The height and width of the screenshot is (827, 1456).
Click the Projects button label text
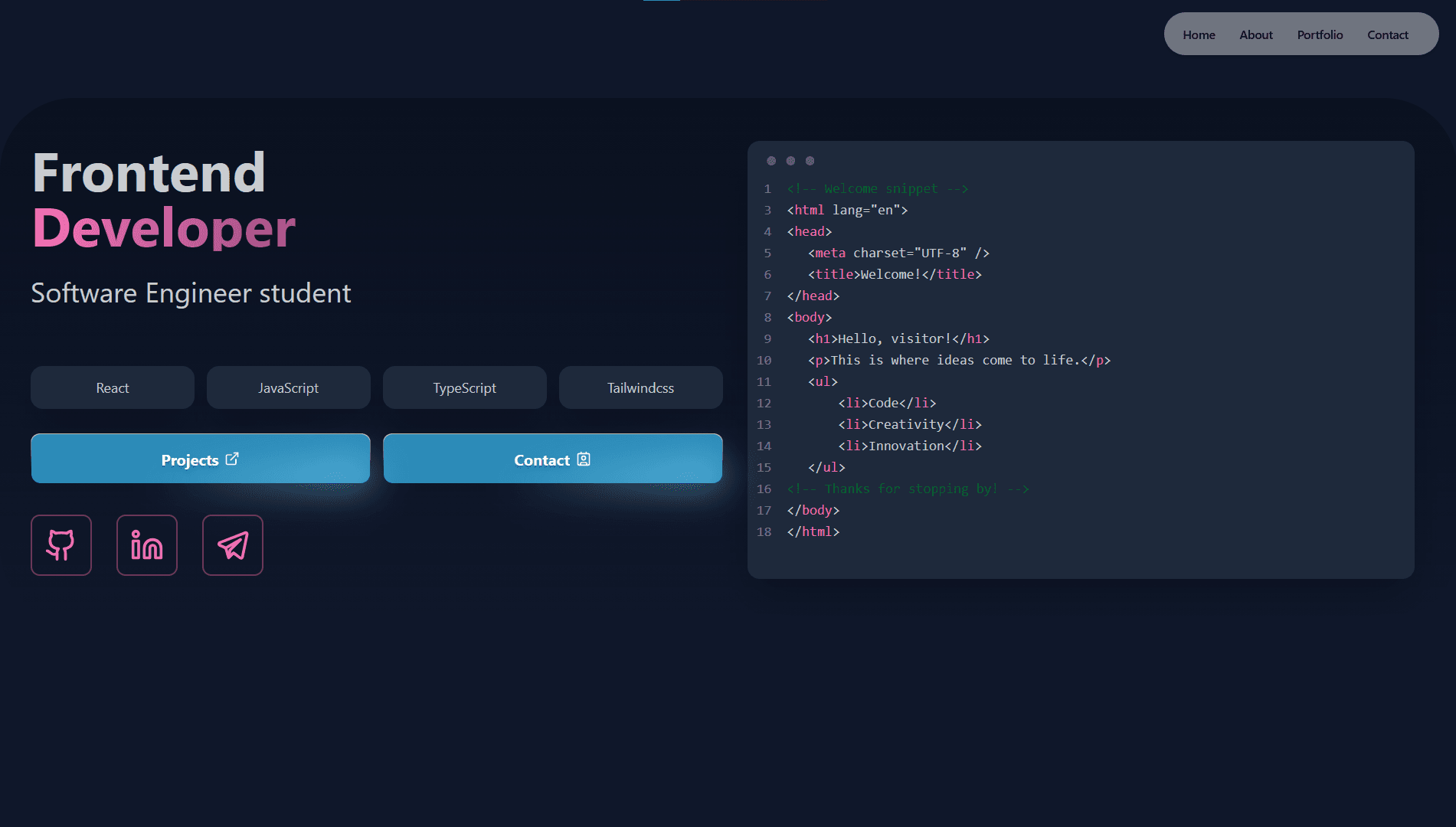point(189,460)
